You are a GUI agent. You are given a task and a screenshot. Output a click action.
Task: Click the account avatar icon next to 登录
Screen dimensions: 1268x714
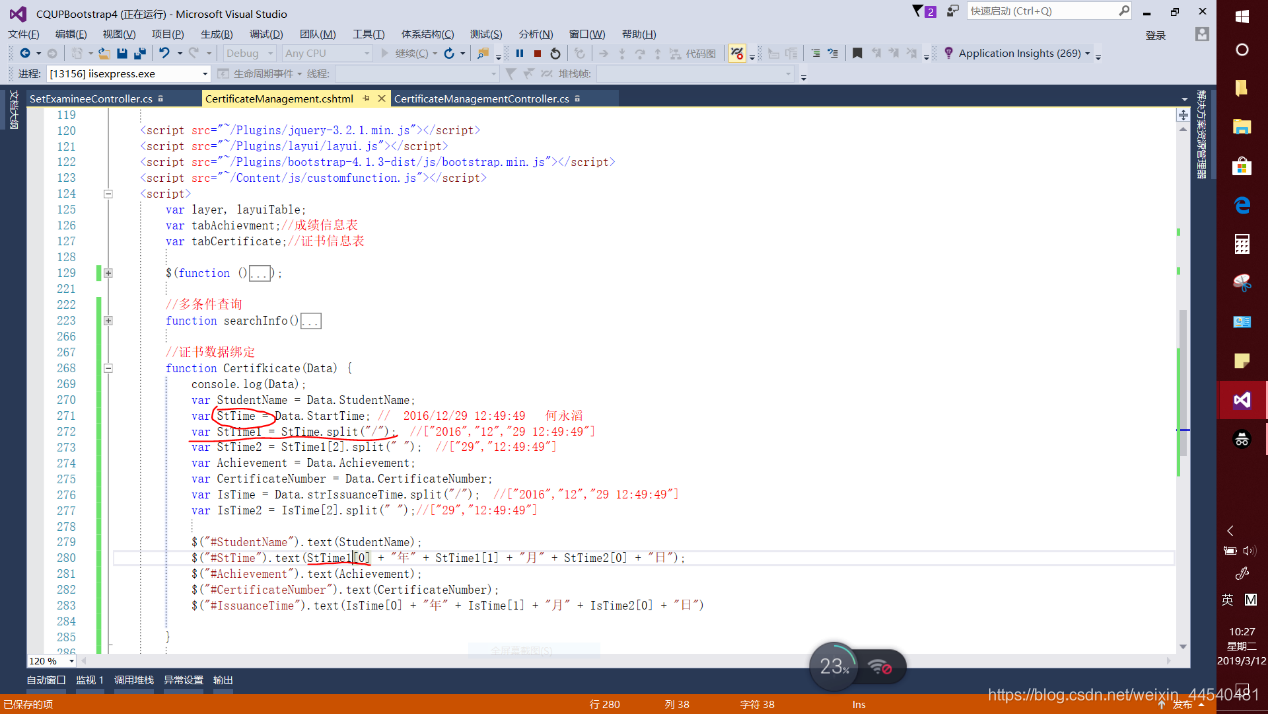pyautogui.click(x=1201, y=34)
